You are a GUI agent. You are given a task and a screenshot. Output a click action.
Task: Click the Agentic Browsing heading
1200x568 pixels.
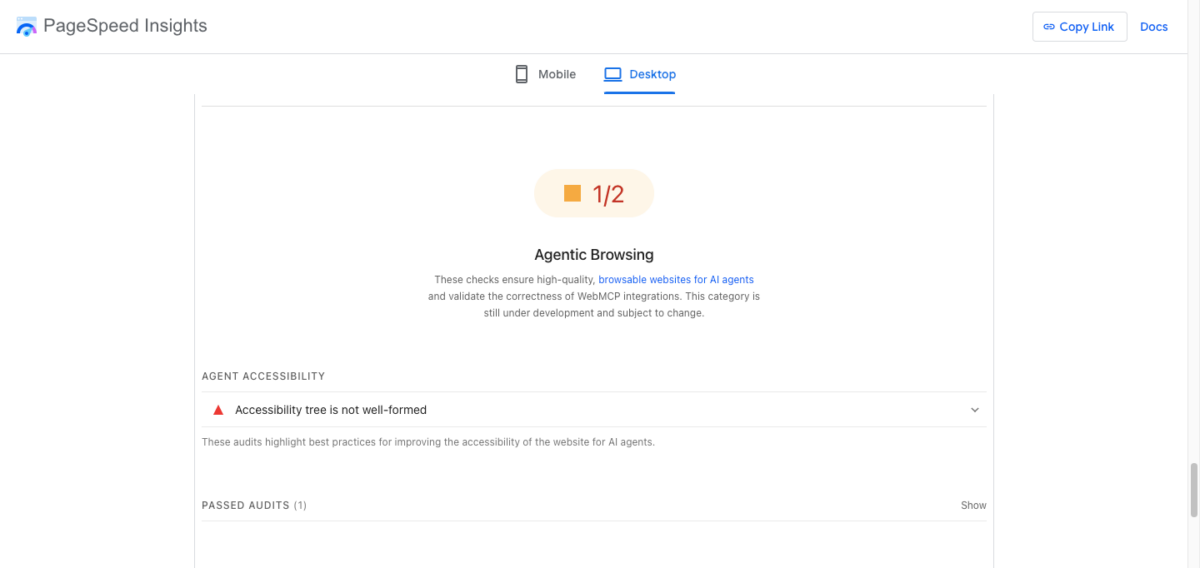[x=594, y=255]
